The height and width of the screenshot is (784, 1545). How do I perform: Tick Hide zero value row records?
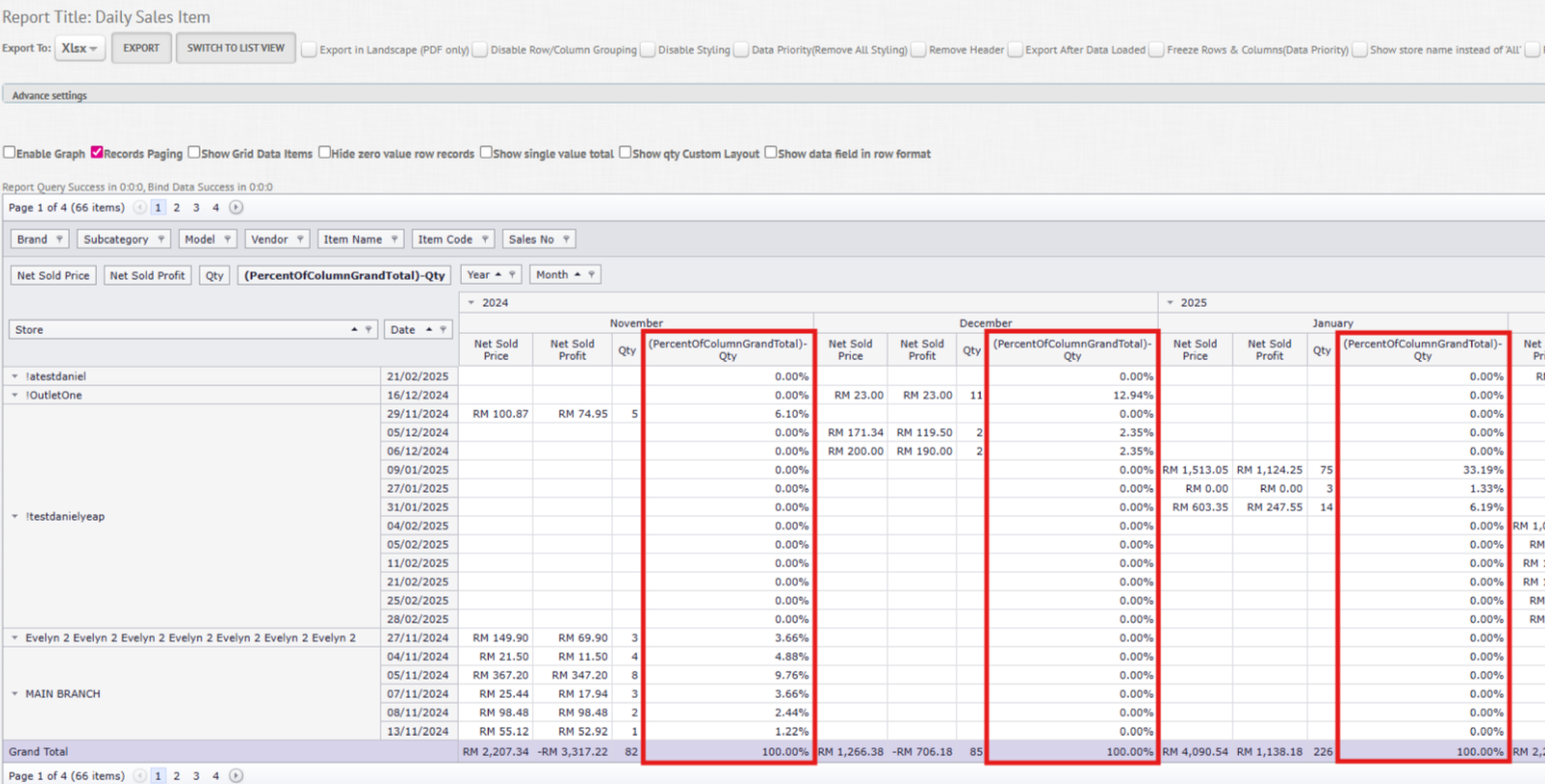pos(325,153)
